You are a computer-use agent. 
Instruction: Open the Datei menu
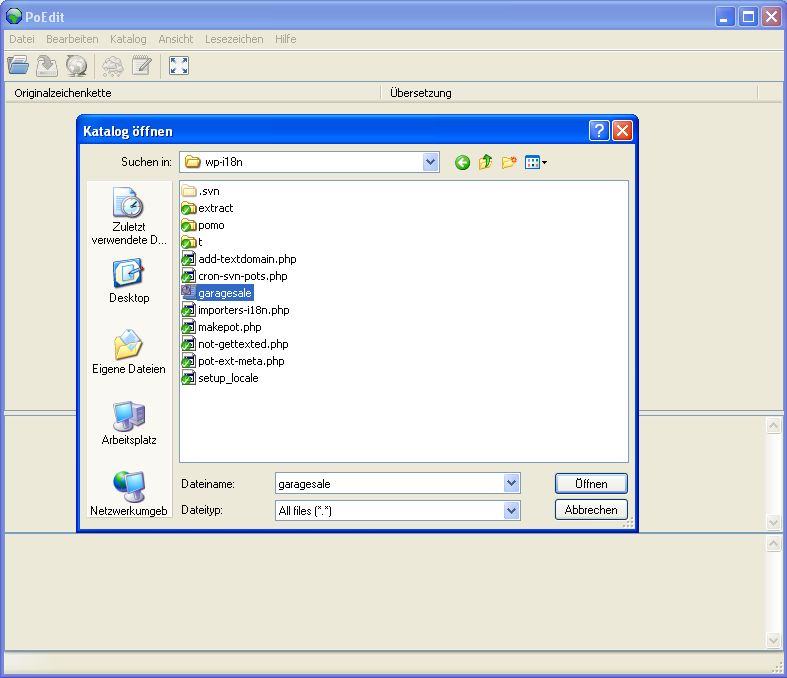point(22,39)
